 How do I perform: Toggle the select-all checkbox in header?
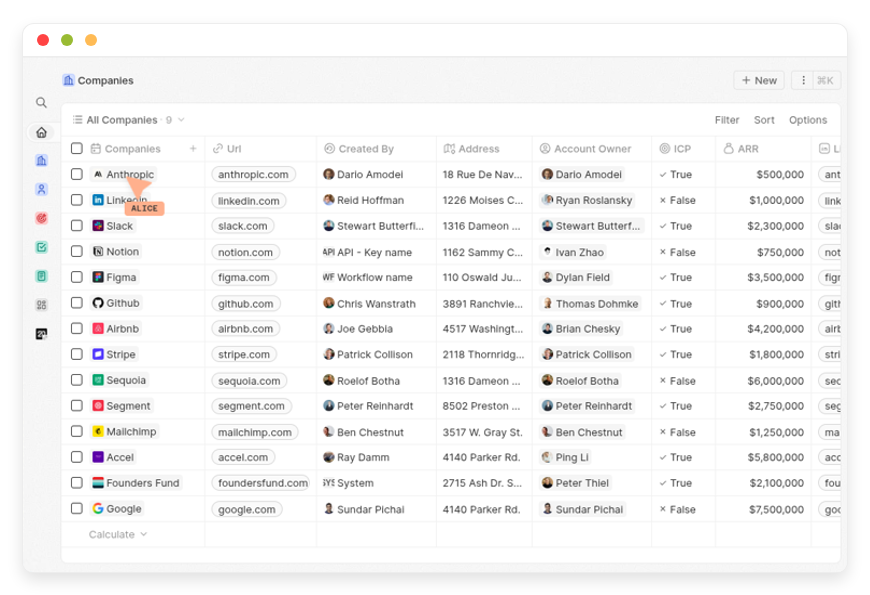tap(77, 148)
